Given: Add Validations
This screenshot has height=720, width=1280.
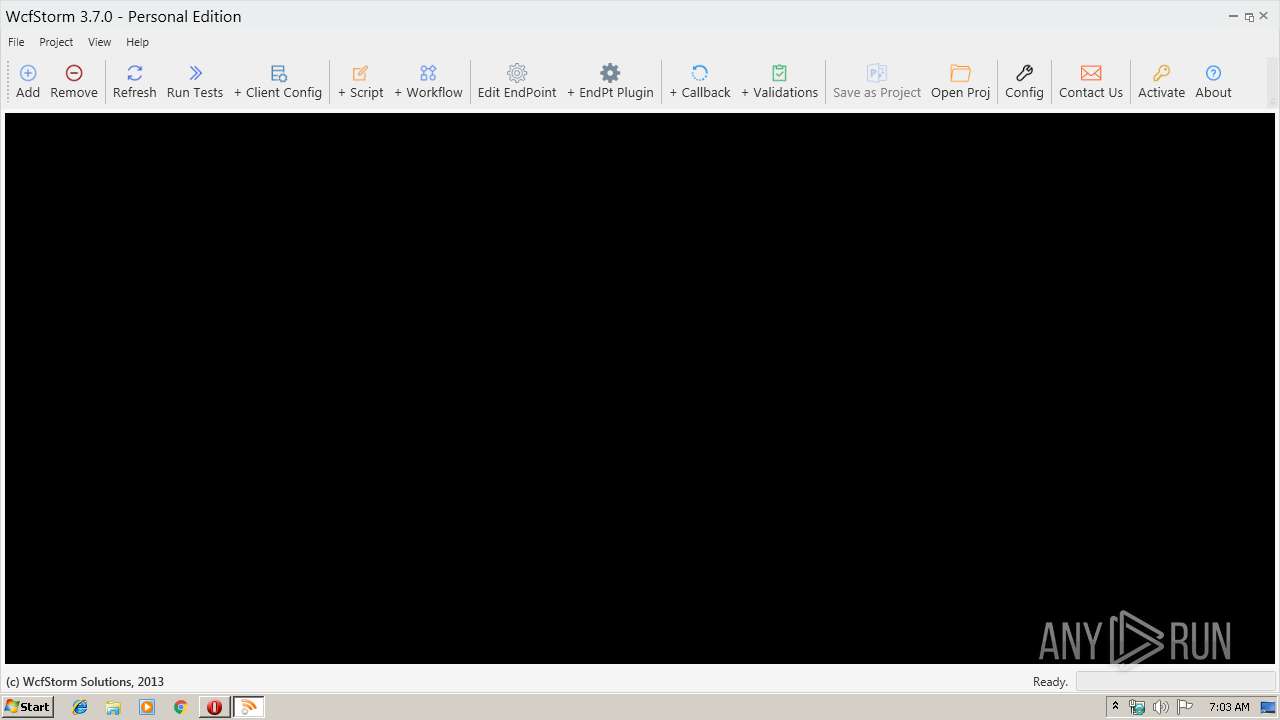Looking at the screenshot, I should 780,81.
